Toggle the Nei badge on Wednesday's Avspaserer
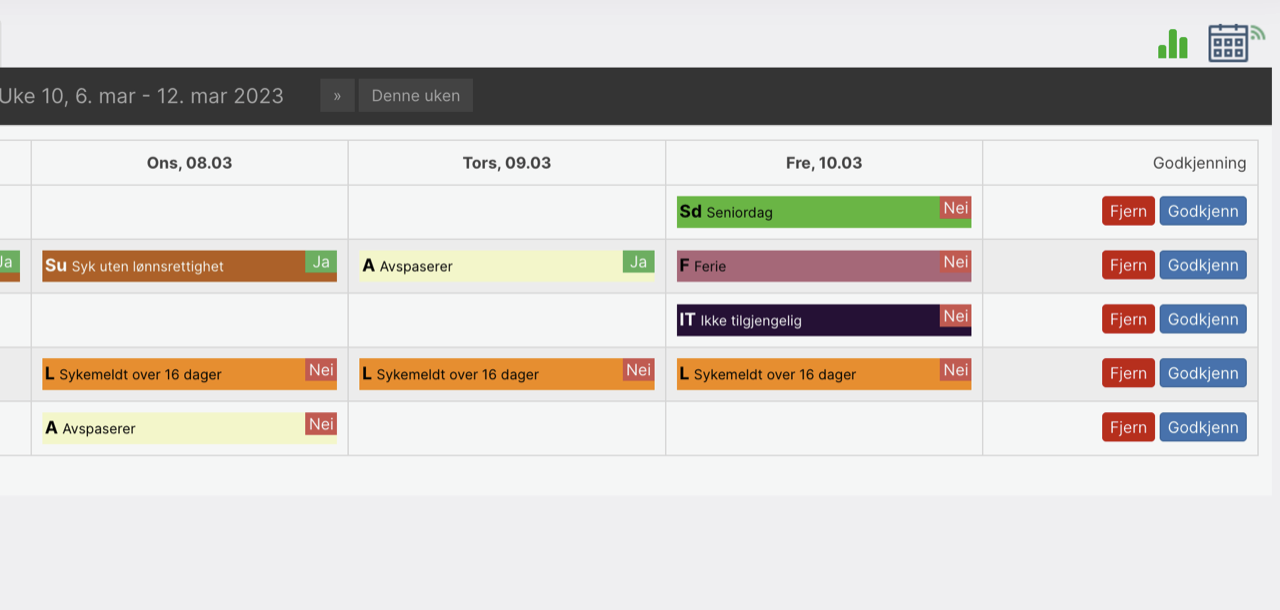This screenshot has height=610, width=1280. coord(321,424)
